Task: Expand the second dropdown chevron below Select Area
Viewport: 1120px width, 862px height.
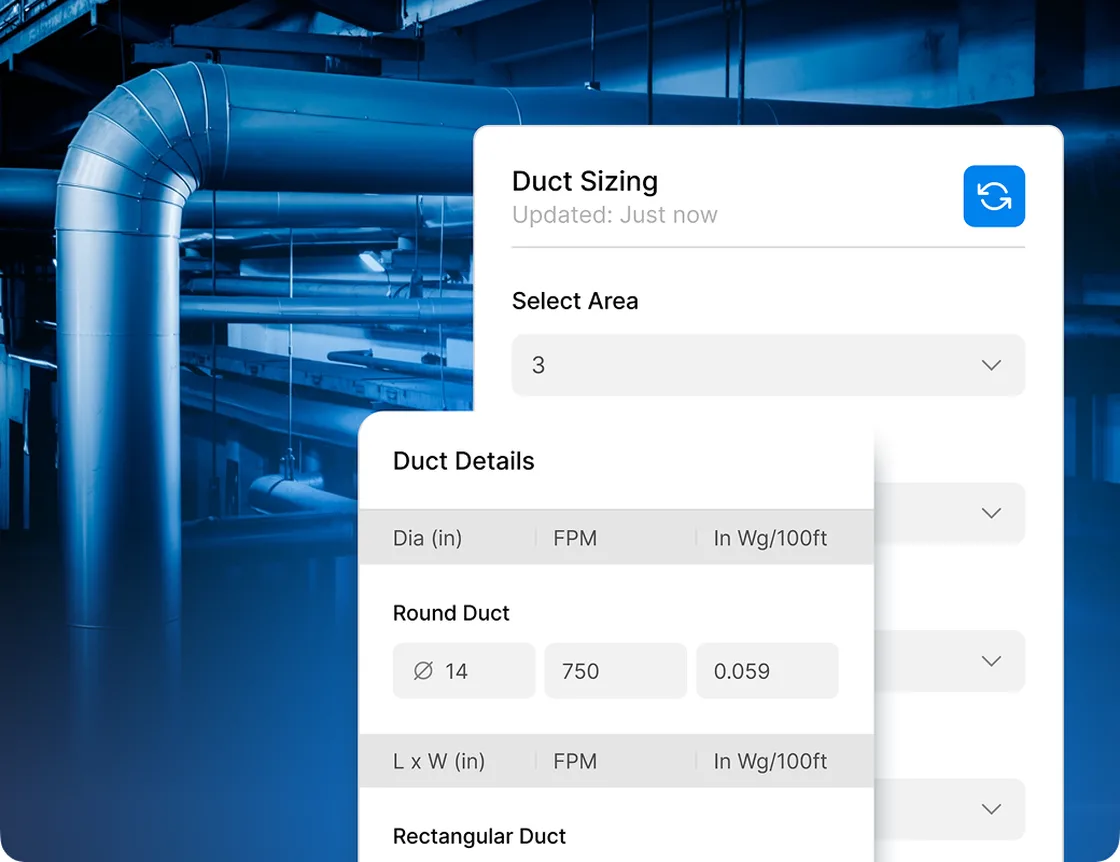Action: (991, 513)
